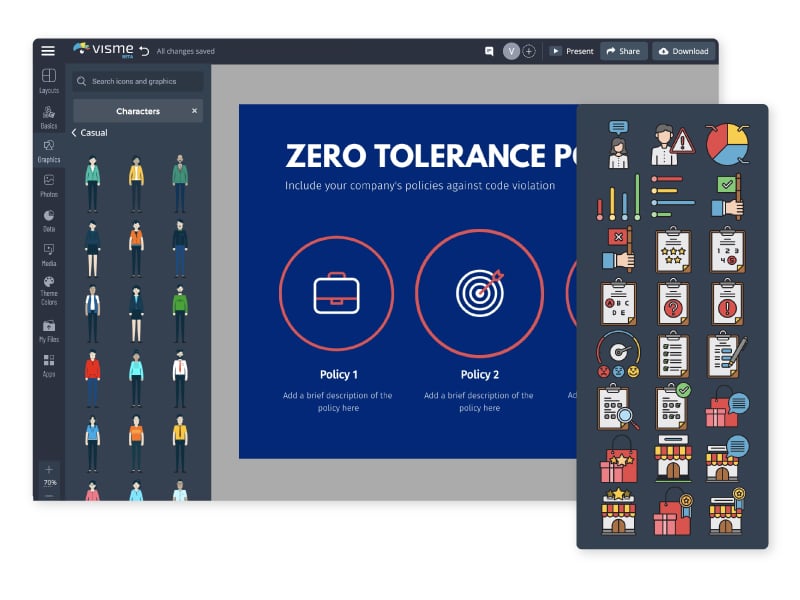
Task: Select the briefcase icon above Policy 1
Action: (336, 292)
